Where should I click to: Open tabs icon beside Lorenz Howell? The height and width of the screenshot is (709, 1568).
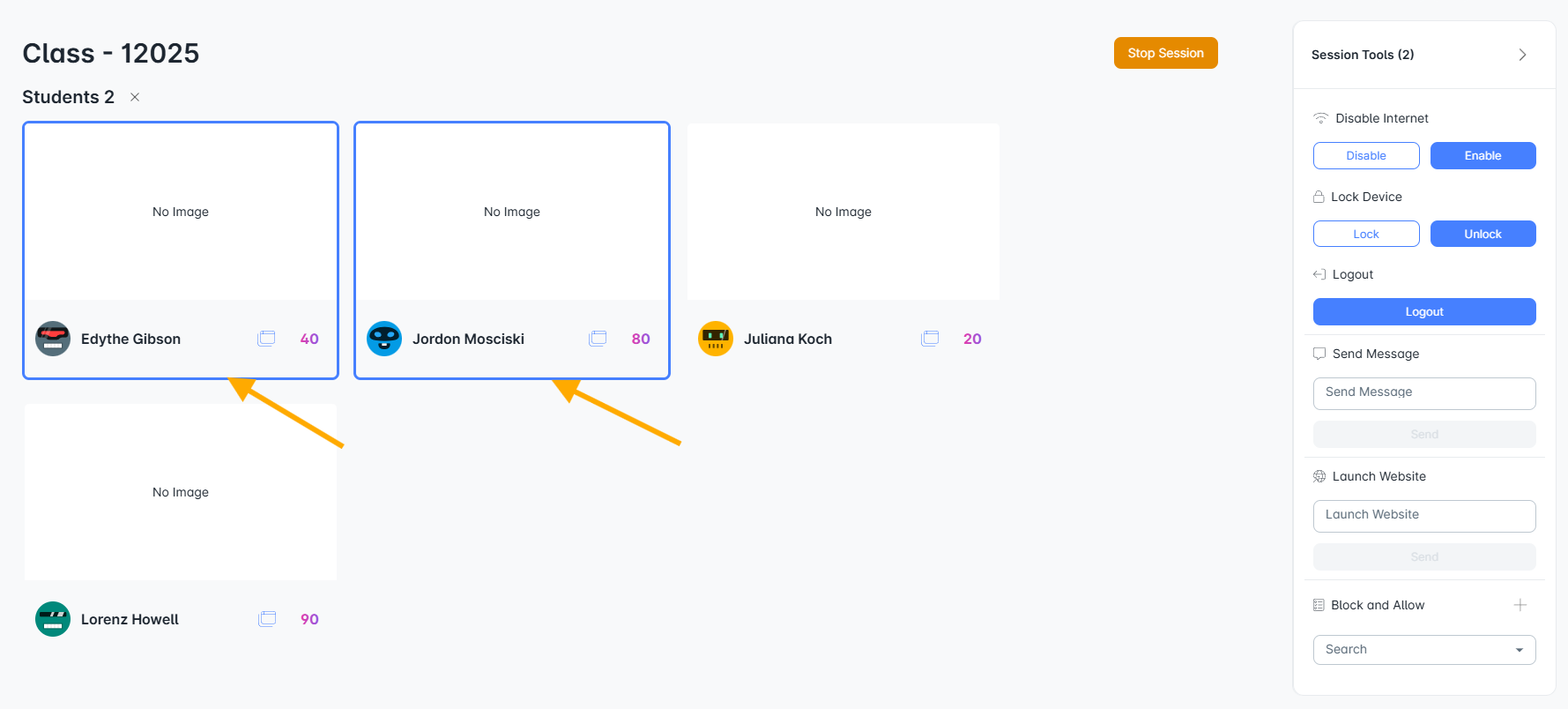coord(267,619)
